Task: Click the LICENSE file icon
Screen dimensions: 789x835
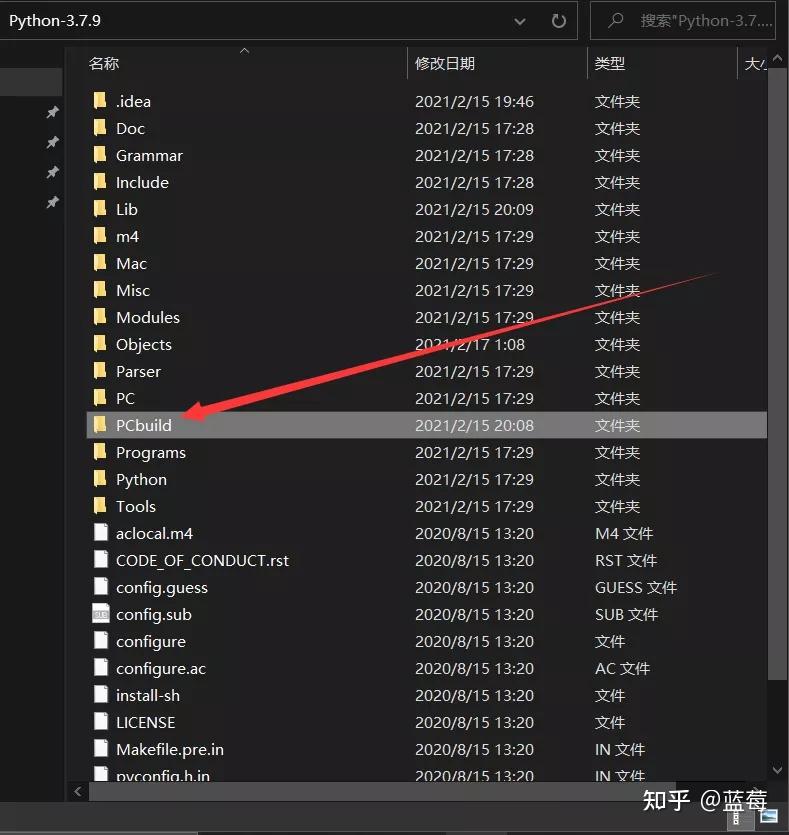Action: [101, 722]
